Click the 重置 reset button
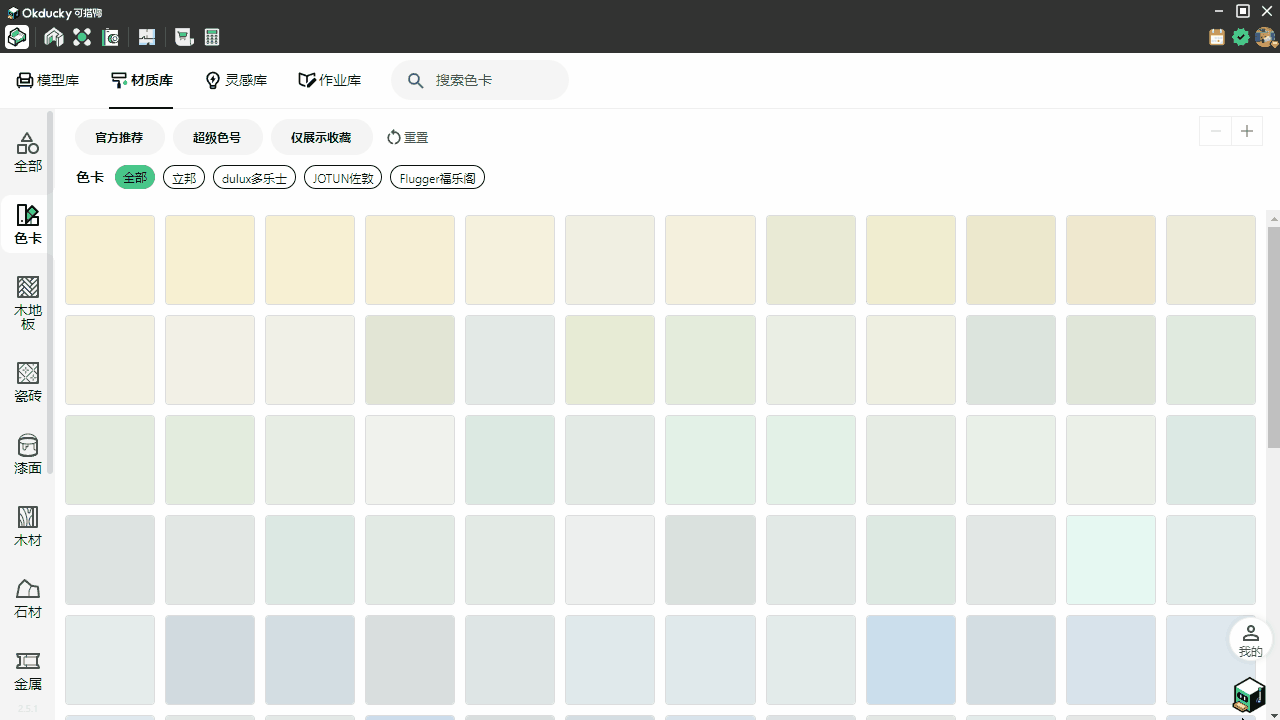1280x720 pixels. [x=407, y=137]
